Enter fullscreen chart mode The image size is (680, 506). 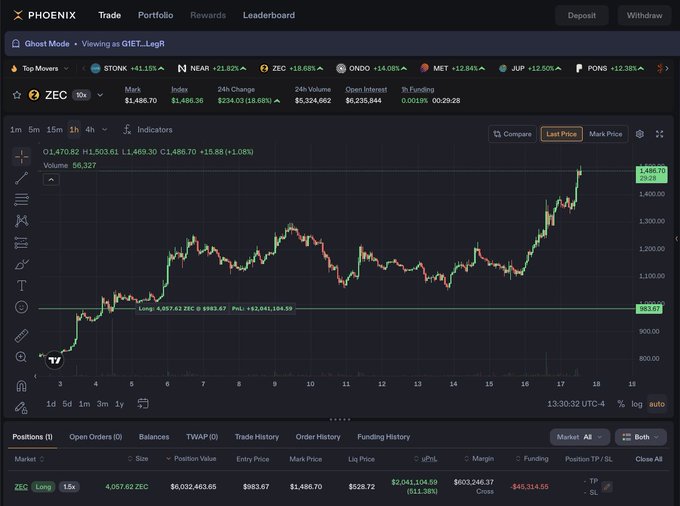coord(660,134)
